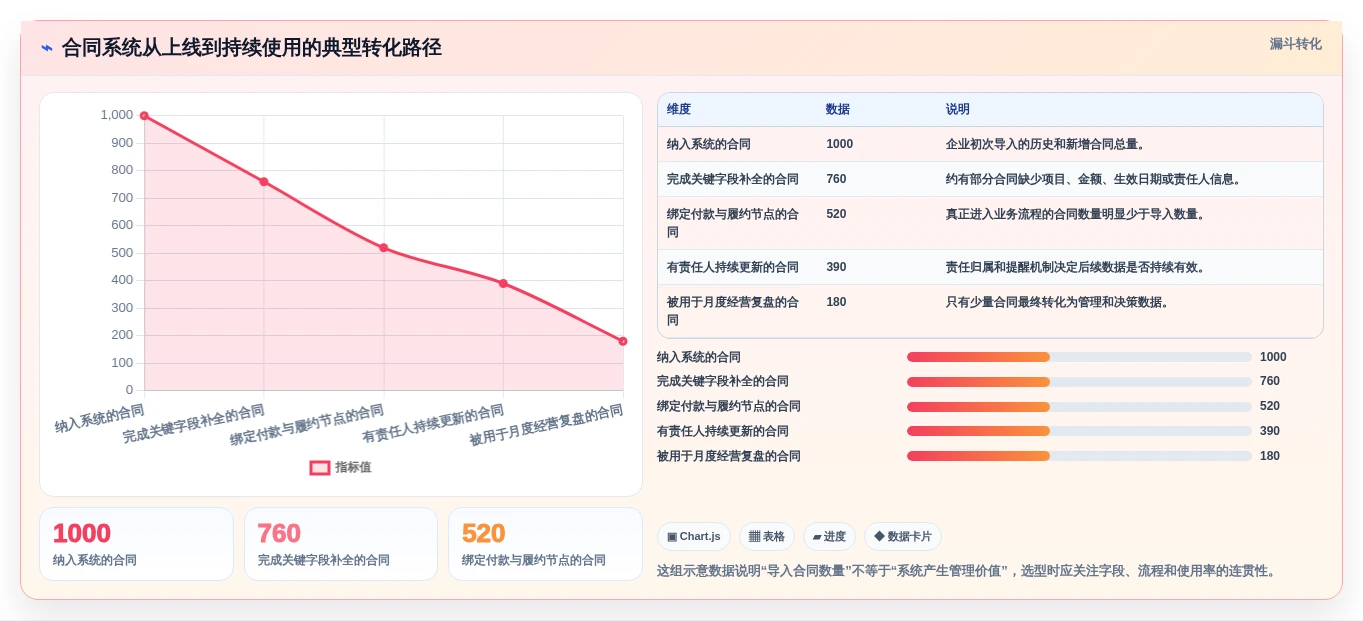
Task: Click the 说明 column header
Action: [x=958, y=109]
